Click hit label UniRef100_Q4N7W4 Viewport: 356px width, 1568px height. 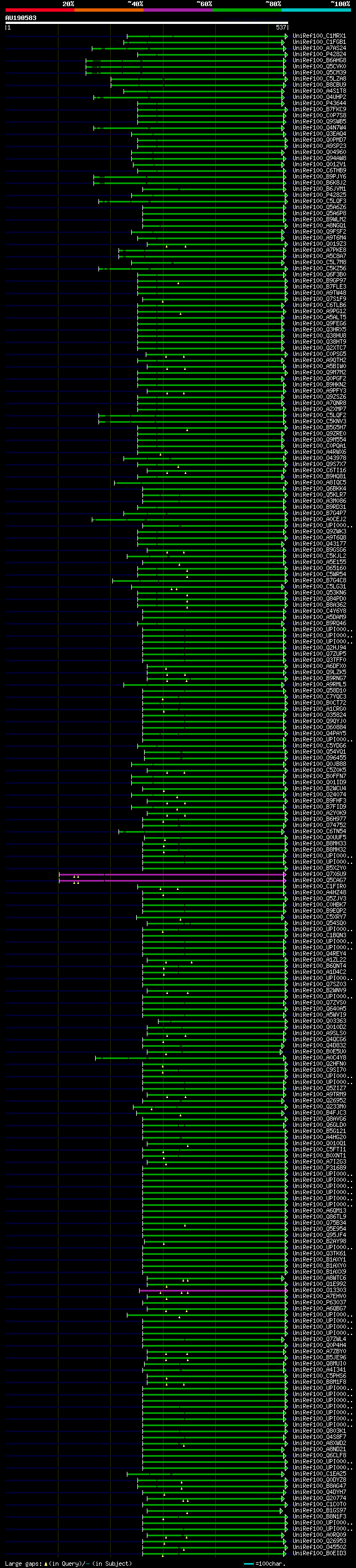pyautogui.click(x=319, y=127)
